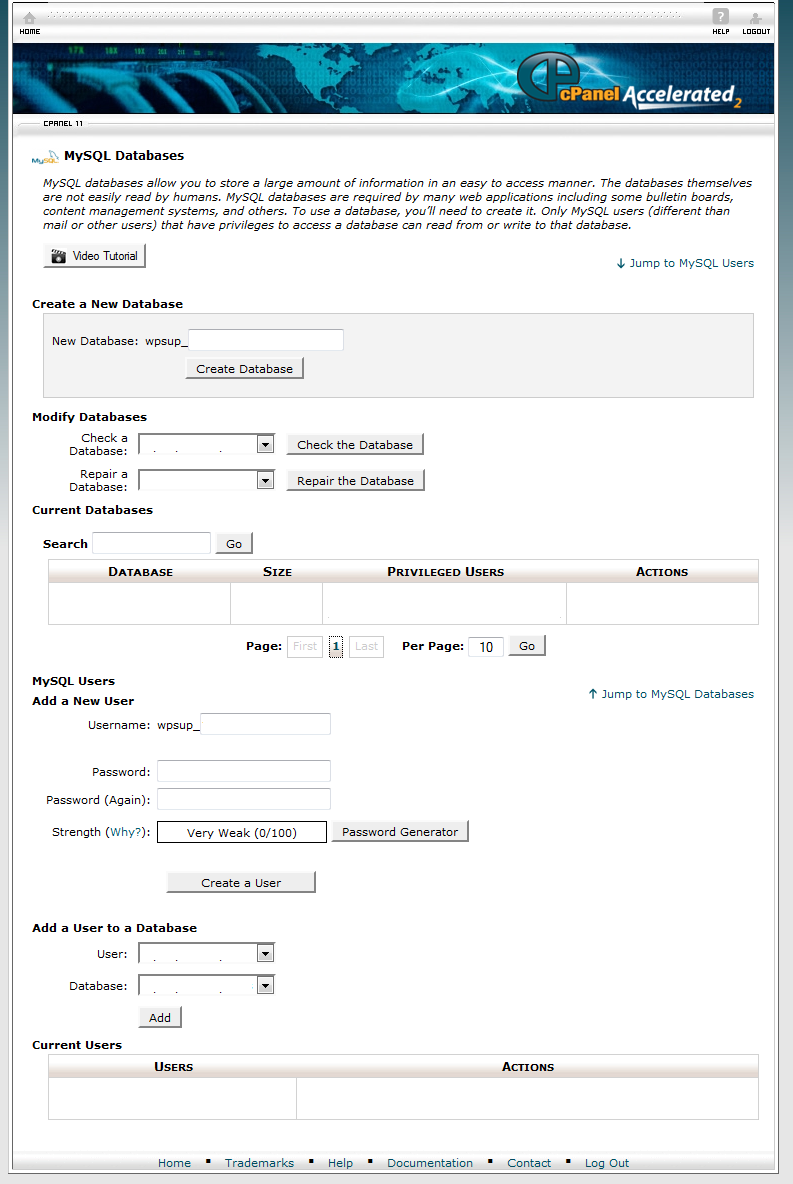The height and width of the screenshot is (1184, 793).
Task: Click the Logout user icon
Action: [x=756, y=20]
